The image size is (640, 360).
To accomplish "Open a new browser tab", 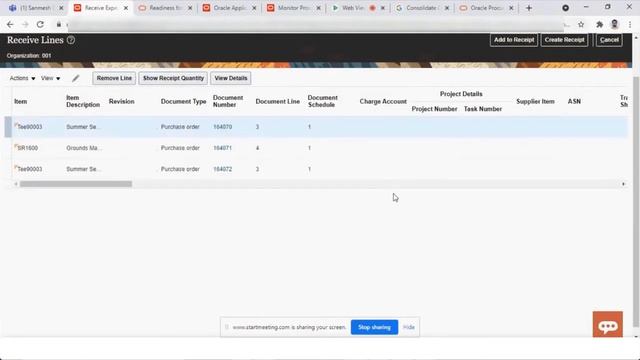I will pyautogui.click(x=529, y=8).
